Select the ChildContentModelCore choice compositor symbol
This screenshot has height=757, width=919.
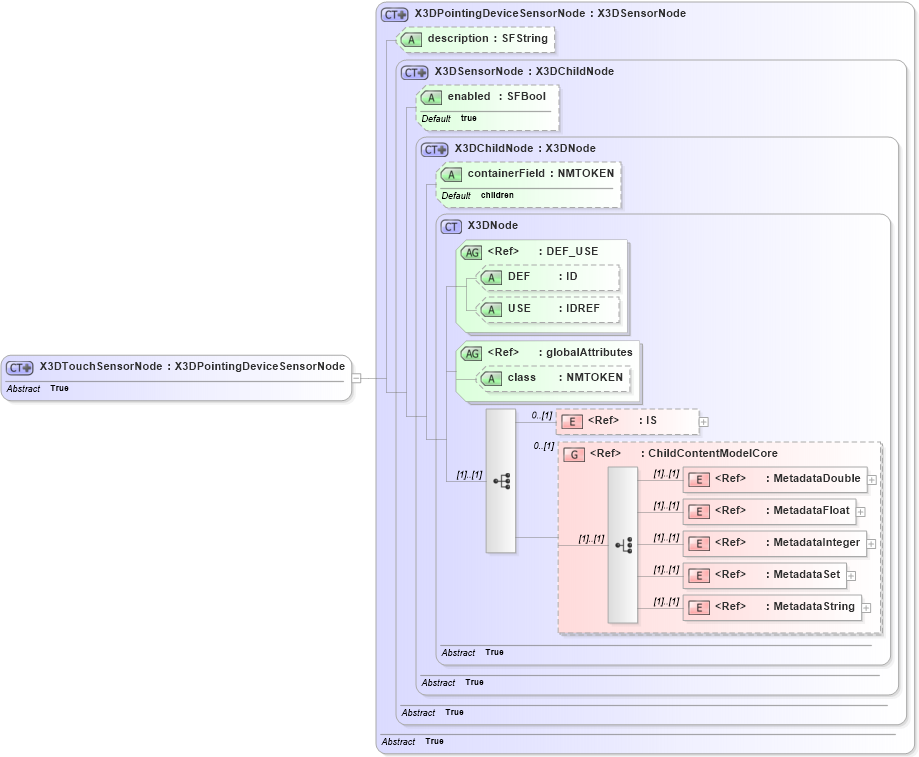pyautogui.click(x=622, y=545)
